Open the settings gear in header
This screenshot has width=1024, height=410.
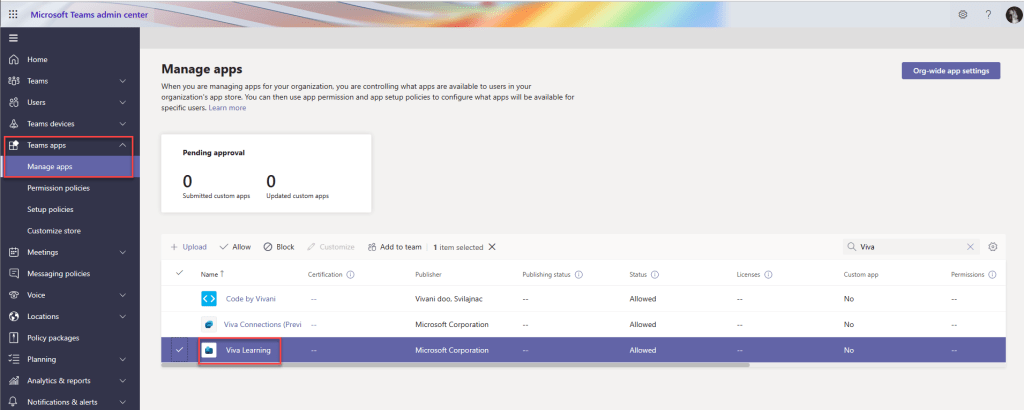(x=963, y=14)
